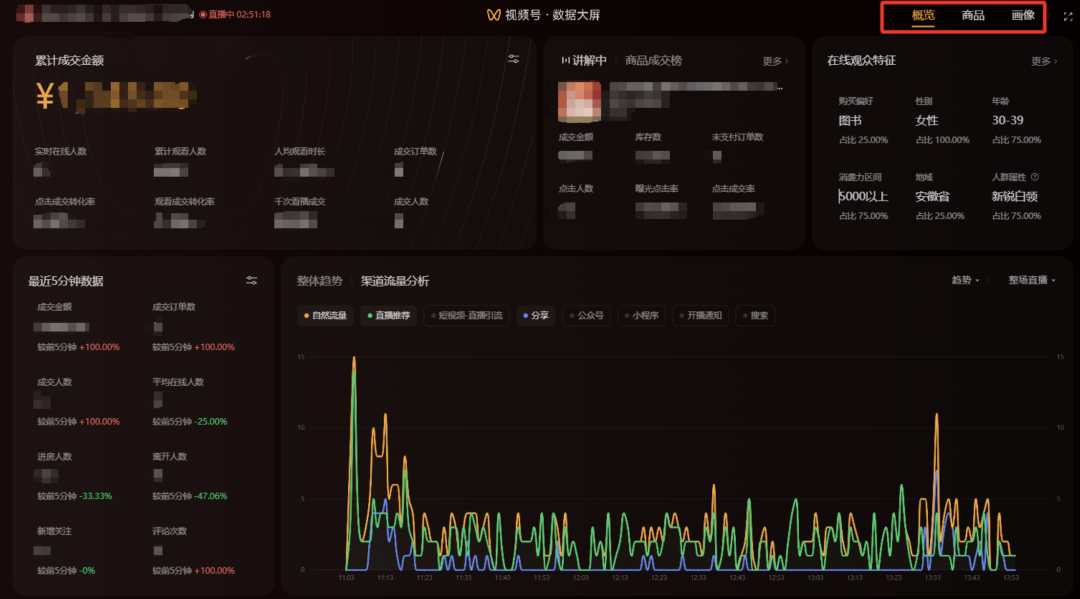Open the 整场直播 dropdown

pyautogui.click(x=1032, y=280)
